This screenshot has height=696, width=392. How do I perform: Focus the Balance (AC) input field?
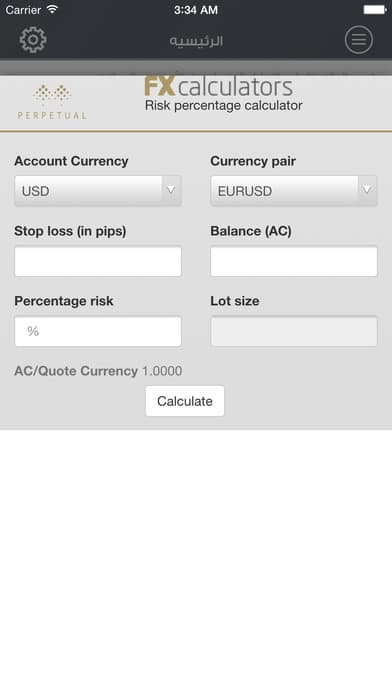294,261
